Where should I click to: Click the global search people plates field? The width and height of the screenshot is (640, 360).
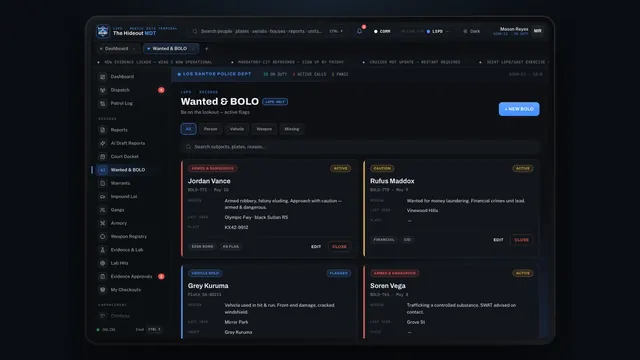click(268, 31)
